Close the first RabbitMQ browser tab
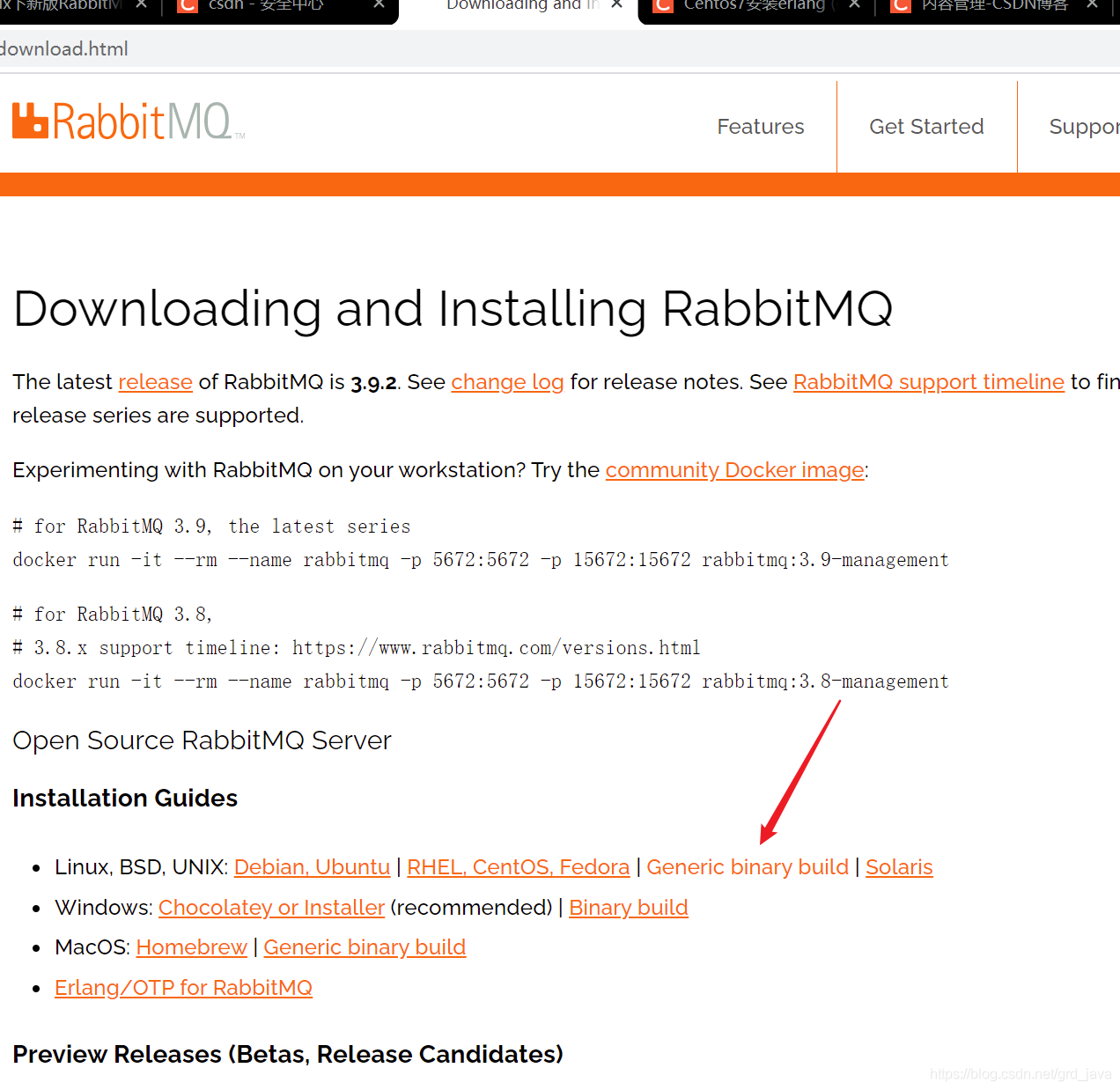 (142, 4)
